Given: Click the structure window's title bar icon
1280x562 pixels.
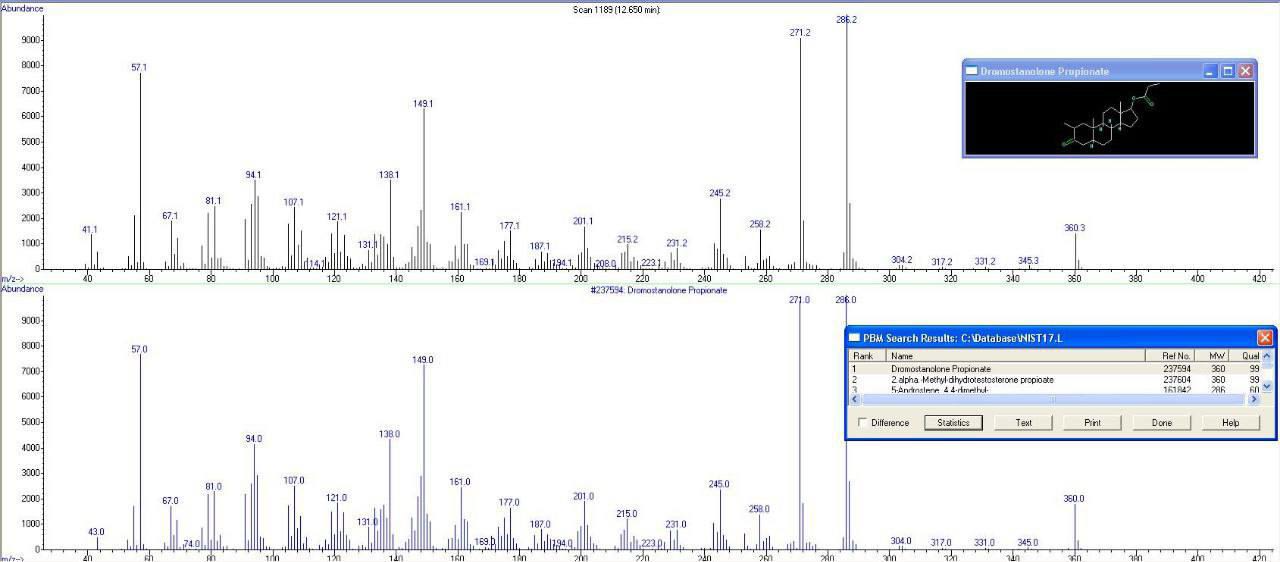Looking at the screenshot, I should point(972,71).
